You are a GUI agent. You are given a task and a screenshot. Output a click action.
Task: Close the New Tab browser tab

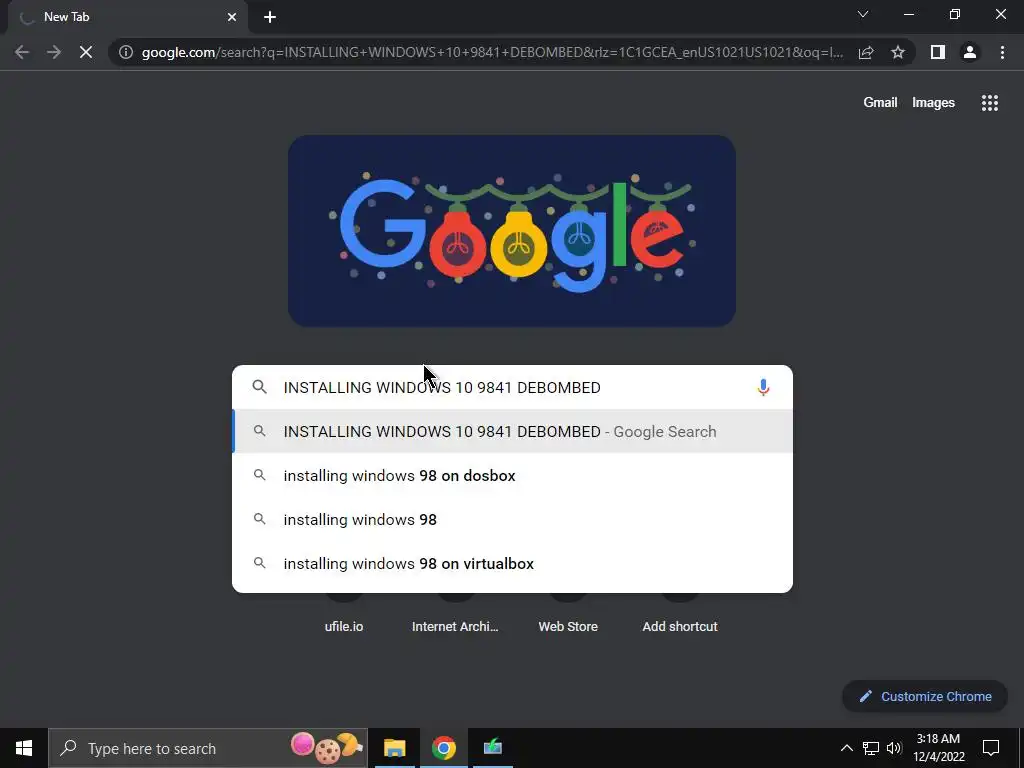(x=232, y=17)
